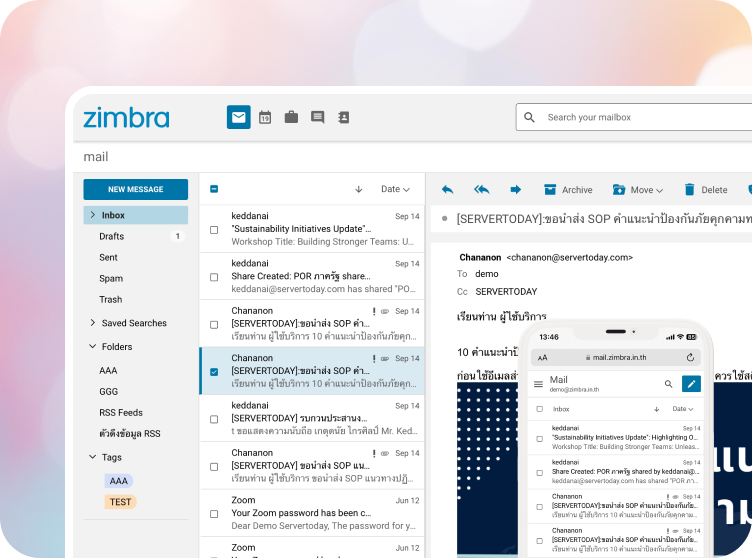Open the Mail app icon
The width and height of the screenshot is (752, 558).
238,117
